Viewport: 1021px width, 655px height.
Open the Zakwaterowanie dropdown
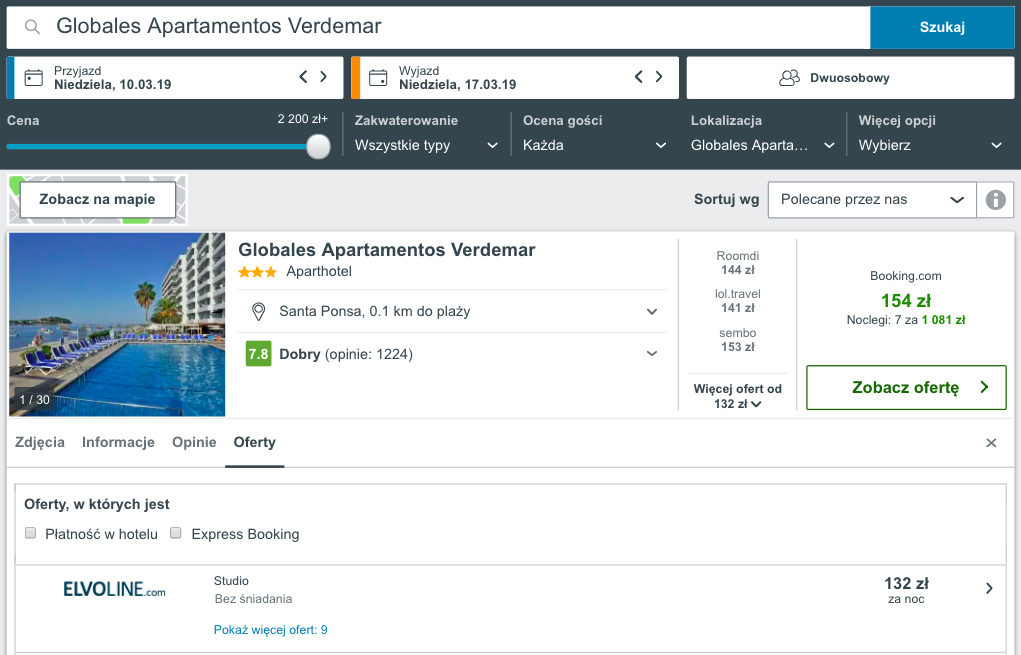pos(427,145)
